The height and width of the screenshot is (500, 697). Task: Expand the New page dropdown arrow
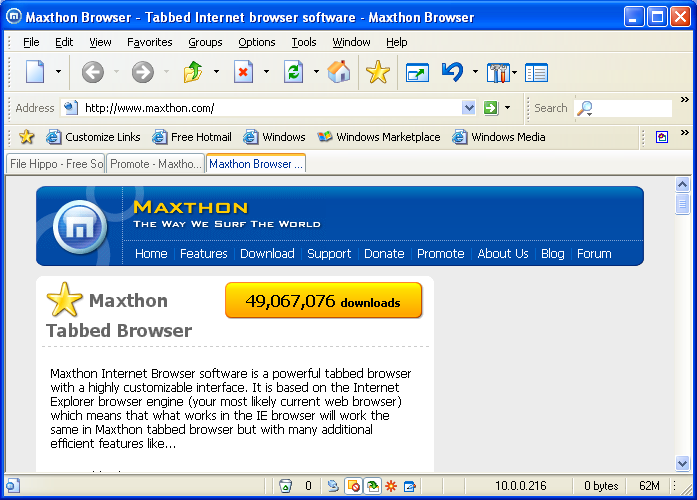tap(59, 72)
